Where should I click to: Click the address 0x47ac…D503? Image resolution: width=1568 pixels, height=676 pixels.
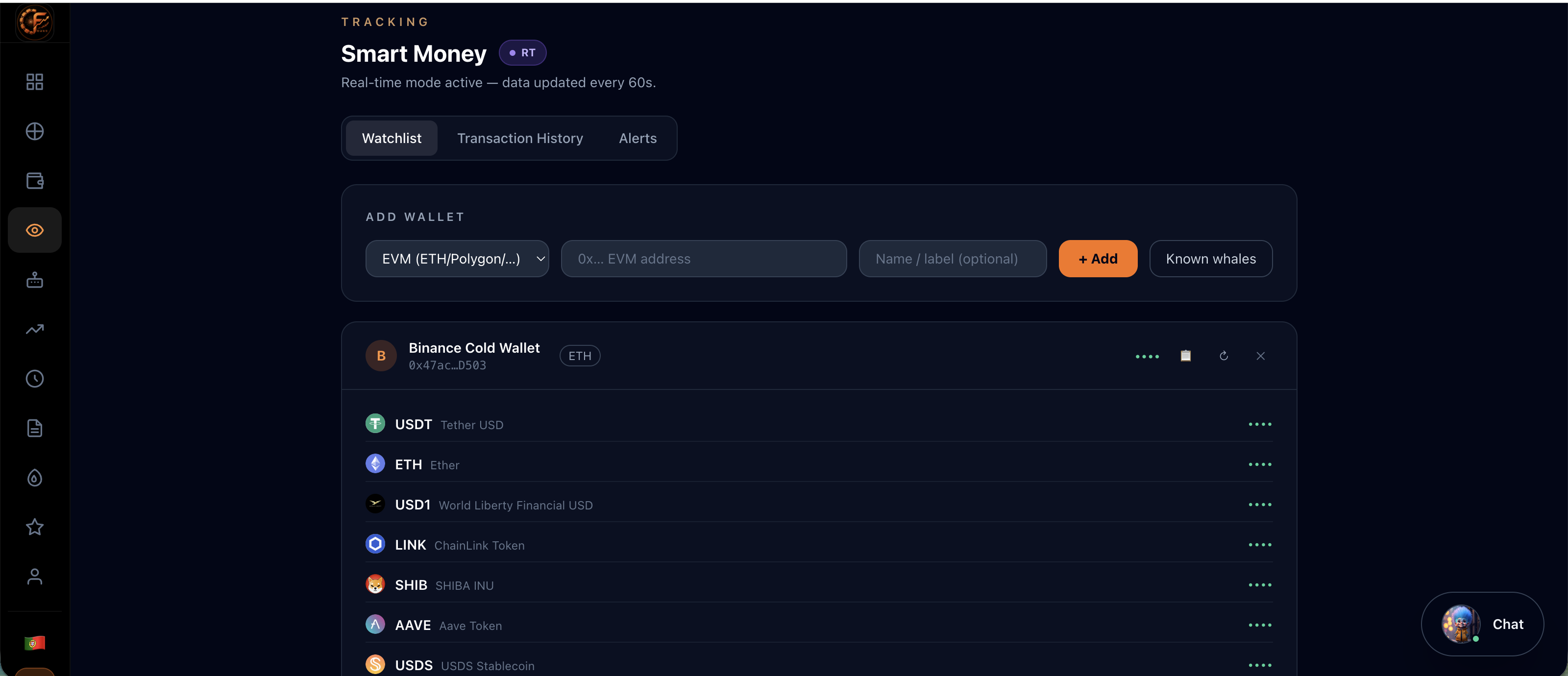[447, 366]
